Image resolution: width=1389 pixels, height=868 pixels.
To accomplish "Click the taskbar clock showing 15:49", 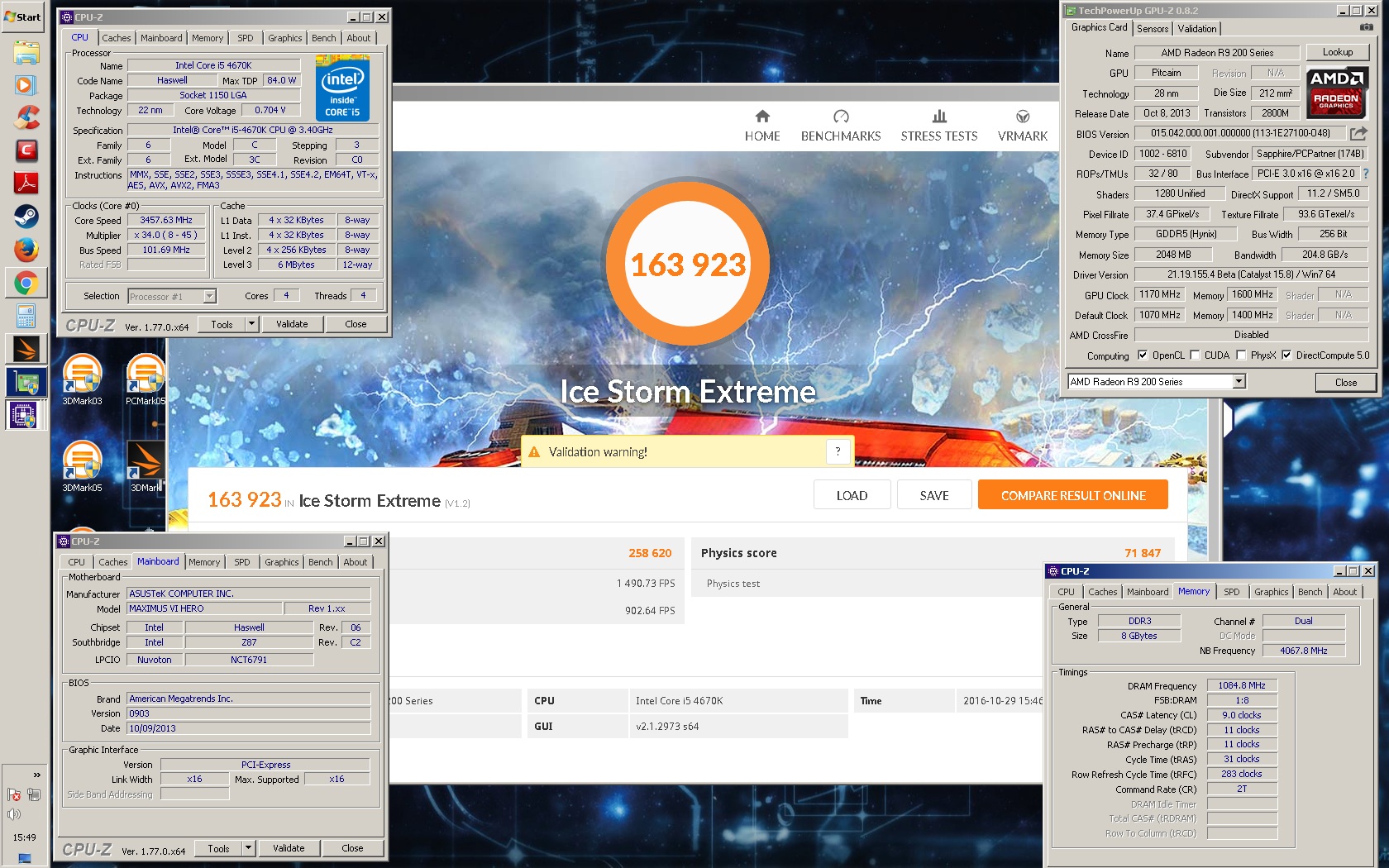I will [25, 837].
